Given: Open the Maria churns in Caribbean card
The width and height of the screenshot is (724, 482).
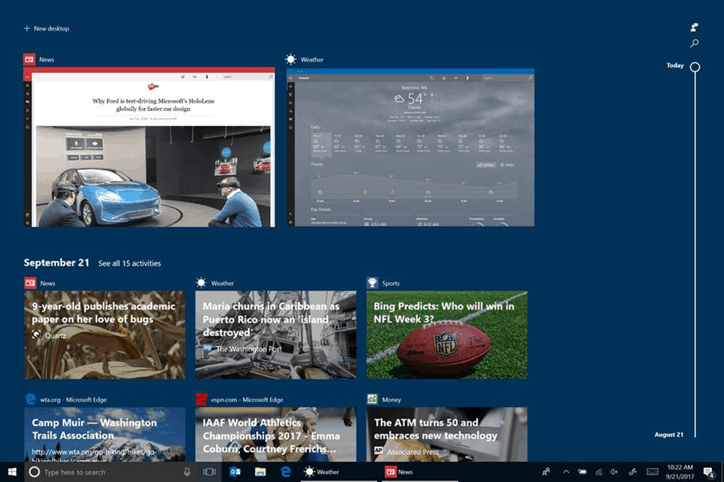Looking at the screenshot, I should (276, 335).
